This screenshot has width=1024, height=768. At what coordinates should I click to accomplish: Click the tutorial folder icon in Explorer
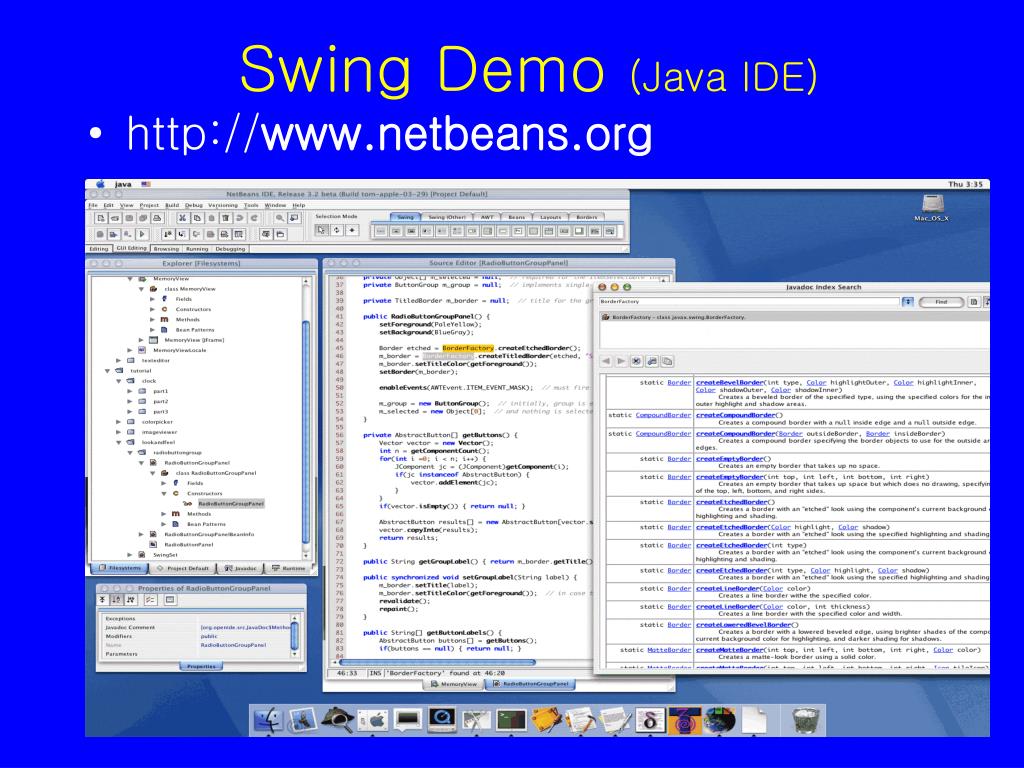click(x=120, y=371)
